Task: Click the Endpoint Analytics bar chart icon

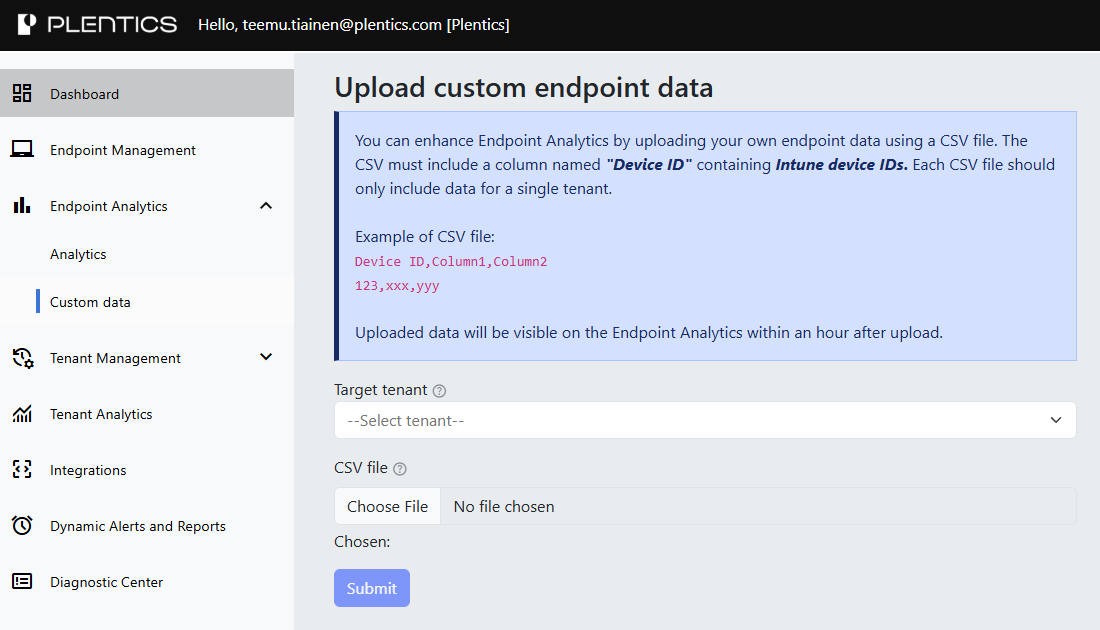Action: [x=22, y=206]
